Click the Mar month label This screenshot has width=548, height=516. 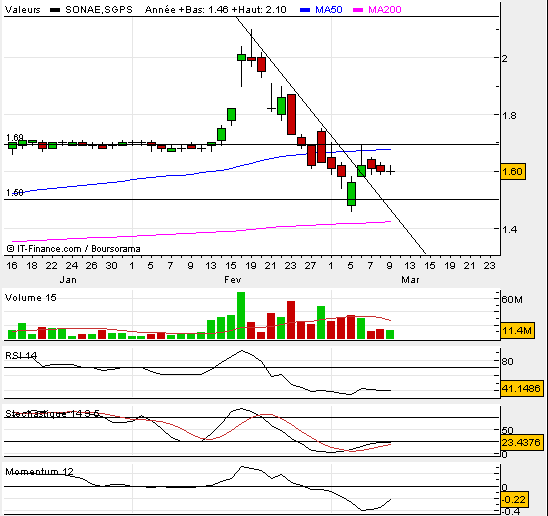coord(410,280)
